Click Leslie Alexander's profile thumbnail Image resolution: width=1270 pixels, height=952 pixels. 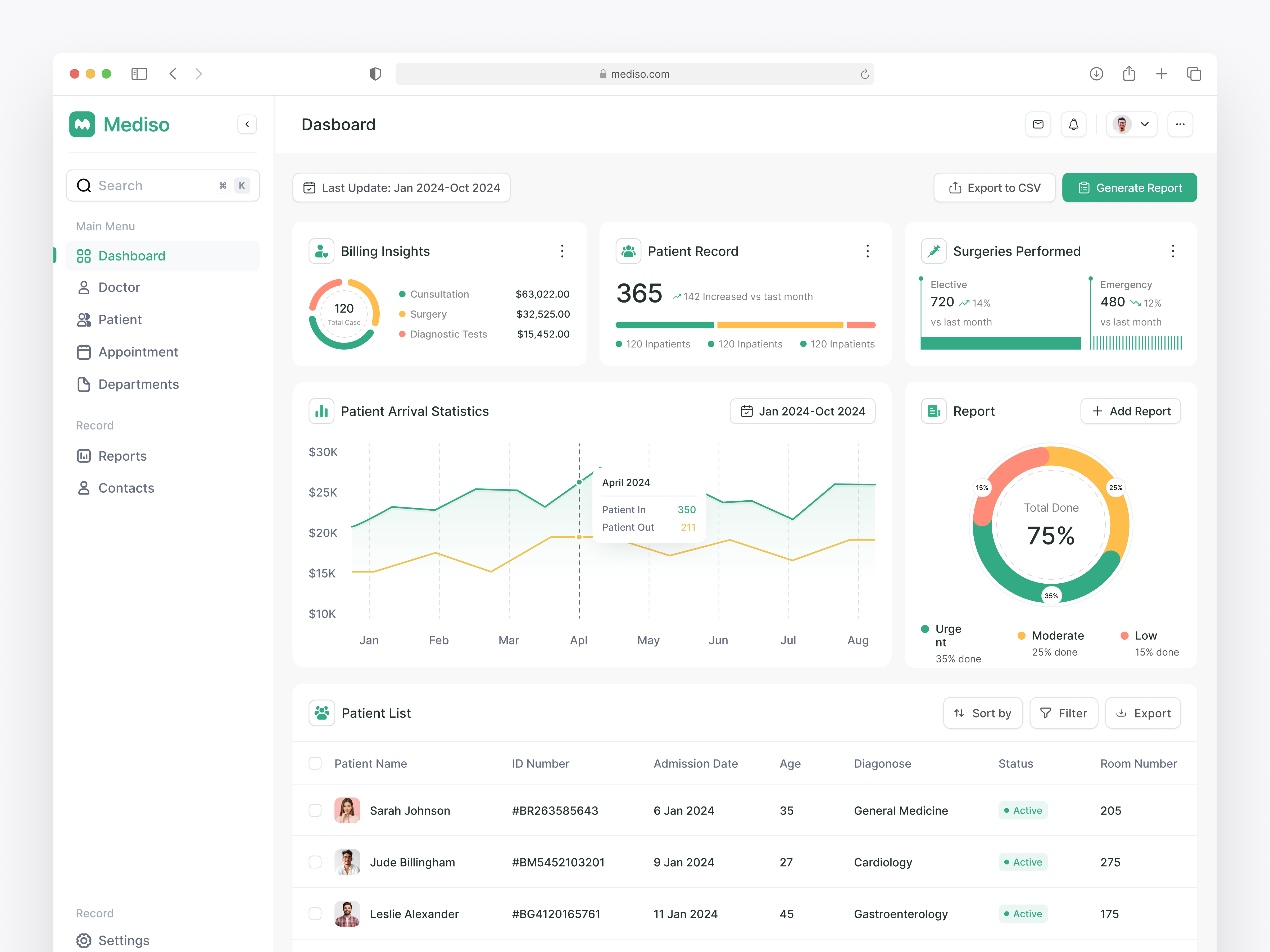pos(347,914)
